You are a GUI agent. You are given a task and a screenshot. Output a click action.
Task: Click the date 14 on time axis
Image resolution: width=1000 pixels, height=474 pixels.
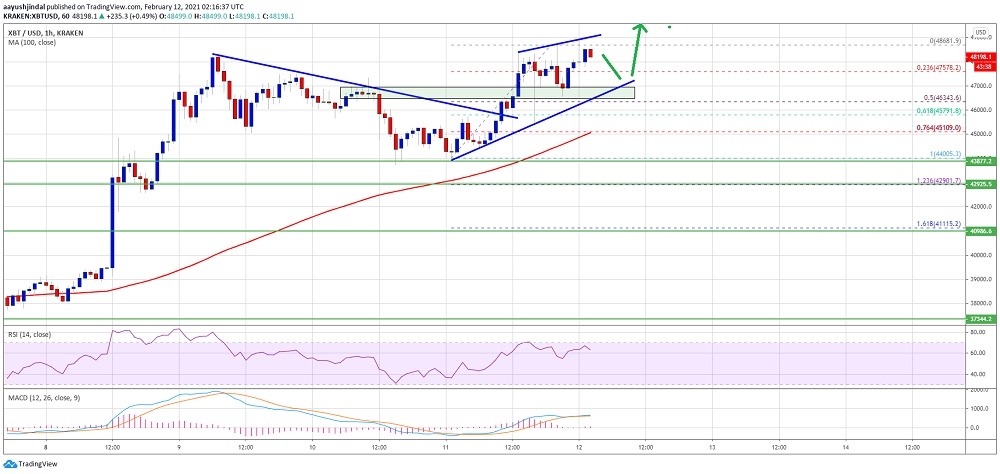tap(846, 447)
